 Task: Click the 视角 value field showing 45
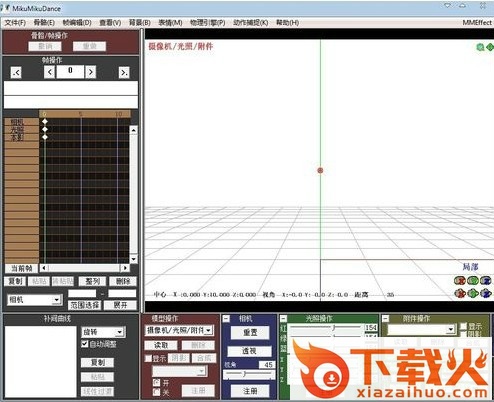pos(267,365)
